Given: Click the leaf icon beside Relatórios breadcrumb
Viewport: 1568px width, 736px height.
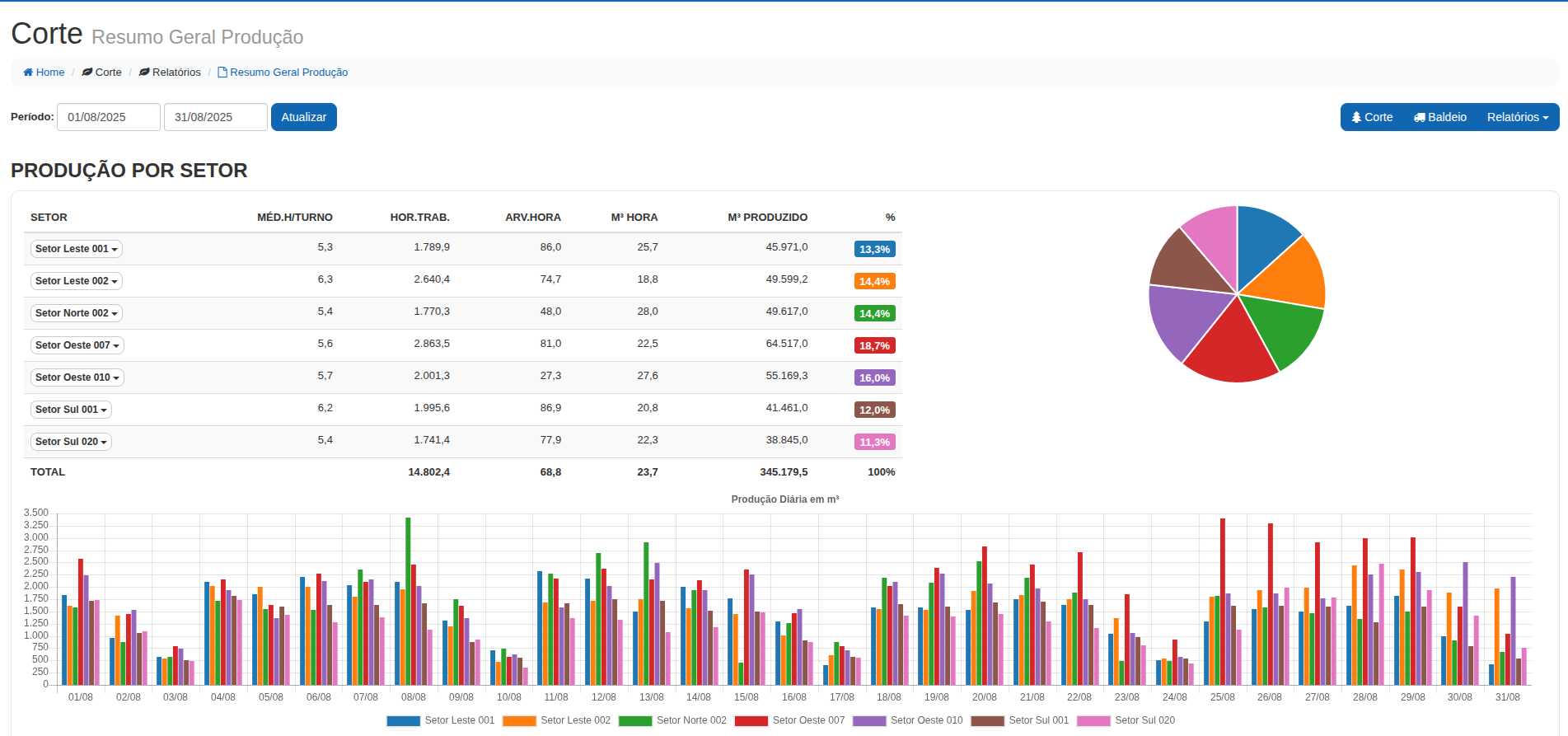Looking at the screenshot, I should (x=144, y=73).
